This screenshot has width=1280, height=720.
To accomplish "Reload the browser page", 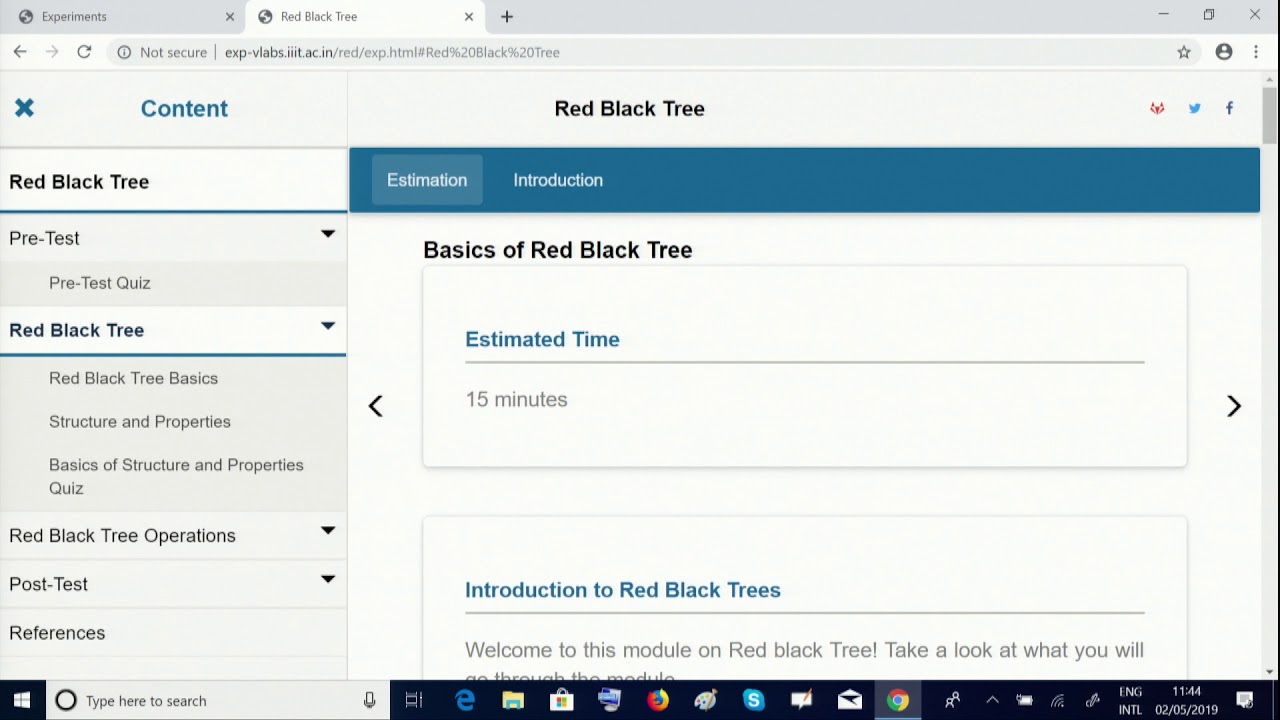I will [84, 52].
